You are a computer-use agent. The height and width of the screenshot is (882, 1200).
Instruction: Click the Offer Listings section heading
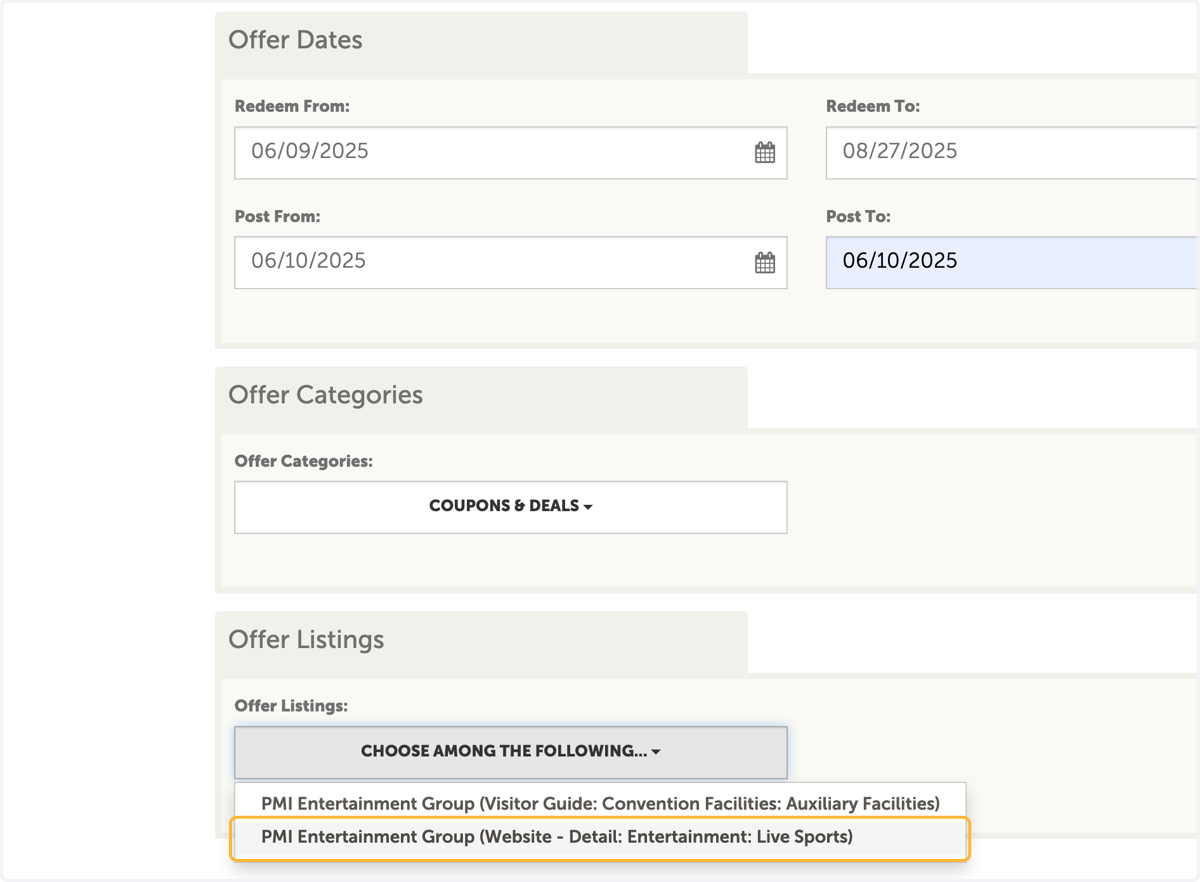click(x=306, y=640)
